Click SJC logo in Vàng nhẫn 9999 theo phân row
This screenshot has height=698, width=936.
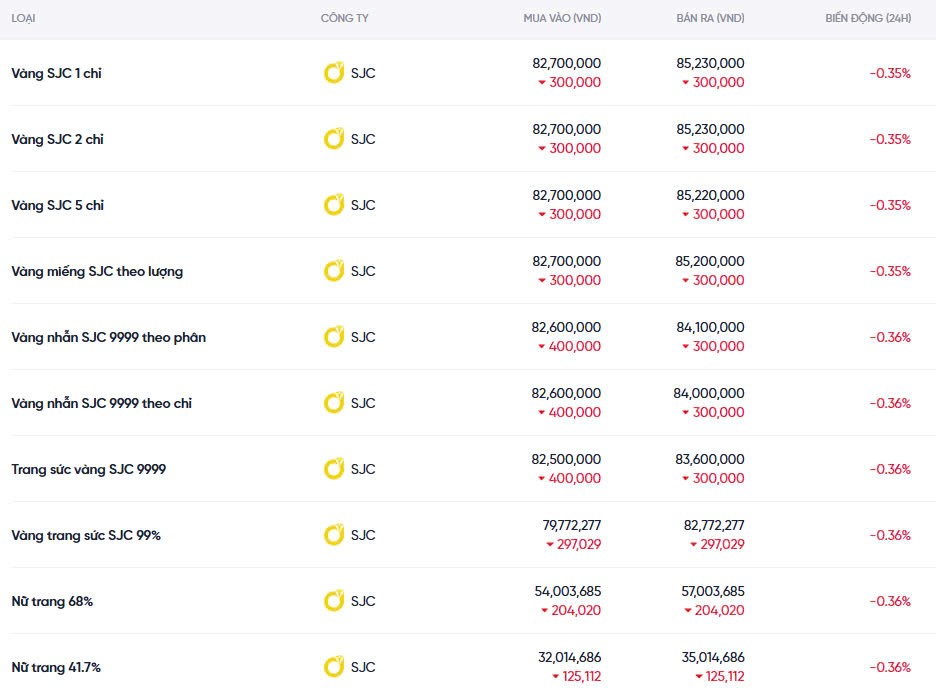[x=334, y=337]
